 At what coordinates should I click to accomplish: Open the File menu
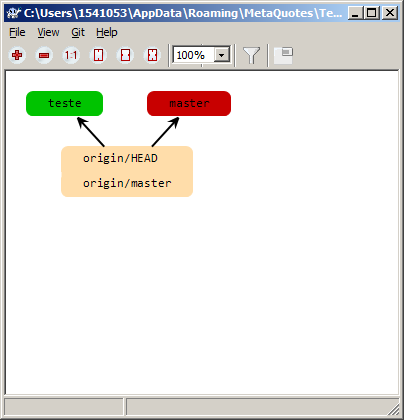[17, 32]
